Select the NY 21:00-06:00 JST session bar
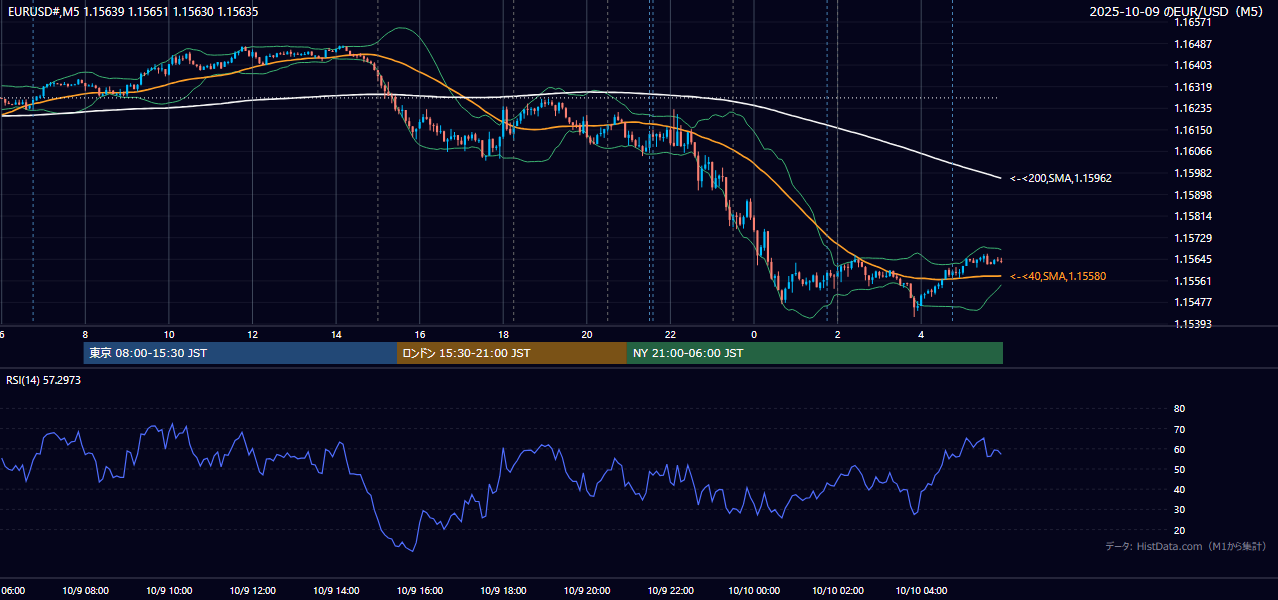 815,353
